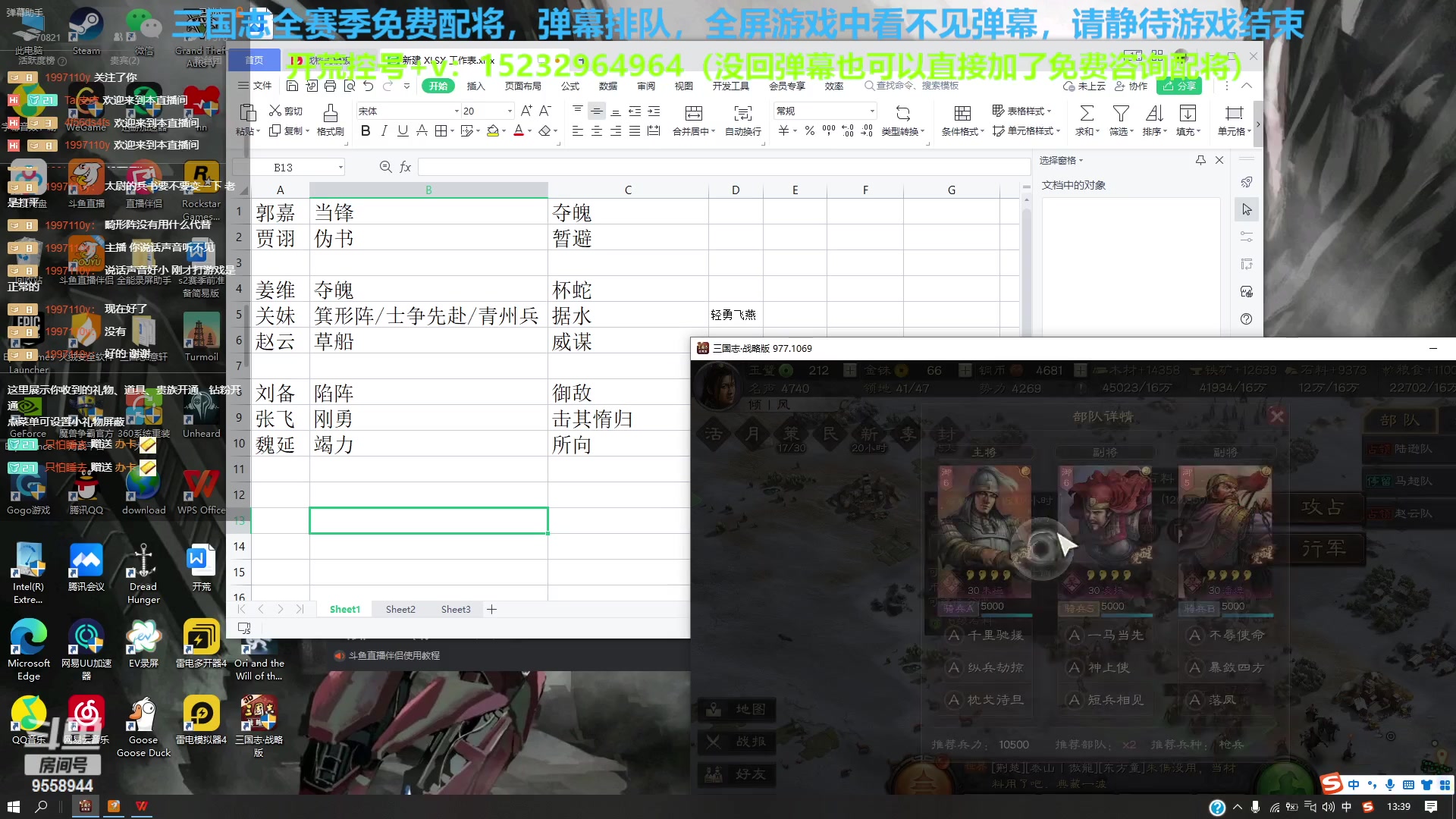Toggle bold formatting
Screen dimensions: 1456x819
[366, 130]
